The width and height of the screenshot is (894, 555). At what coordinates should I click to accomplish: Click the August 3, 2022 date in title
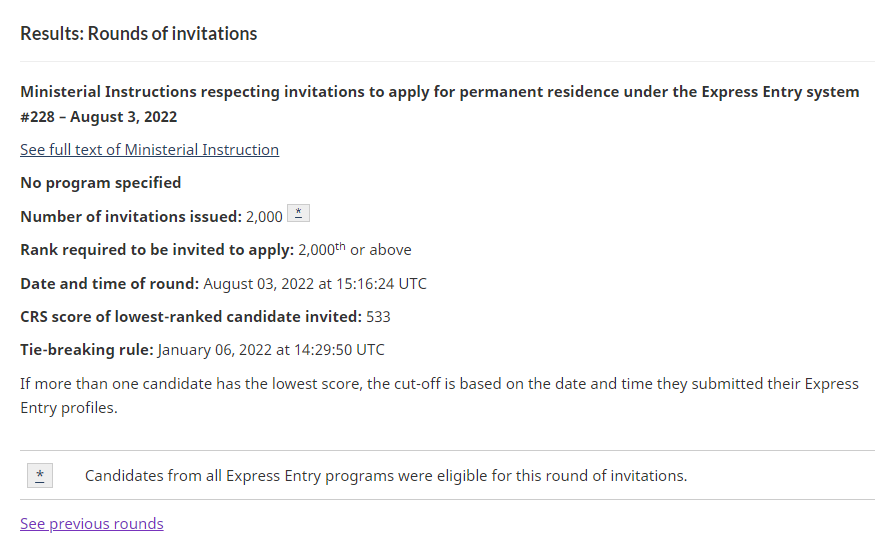click(x=124, y=117)
